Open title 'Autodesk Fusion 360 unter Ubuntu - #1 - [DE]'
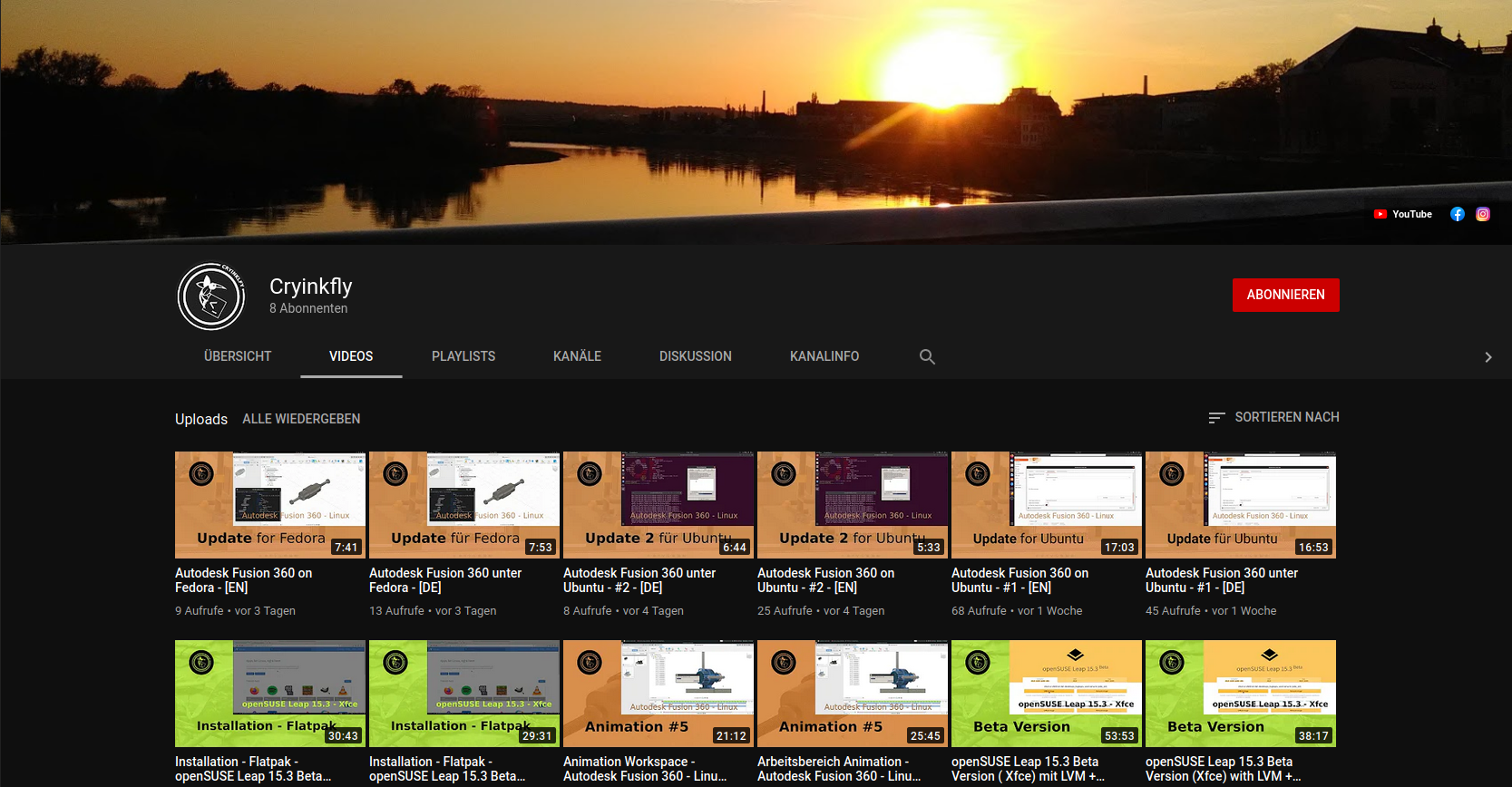 (1222, 580)
